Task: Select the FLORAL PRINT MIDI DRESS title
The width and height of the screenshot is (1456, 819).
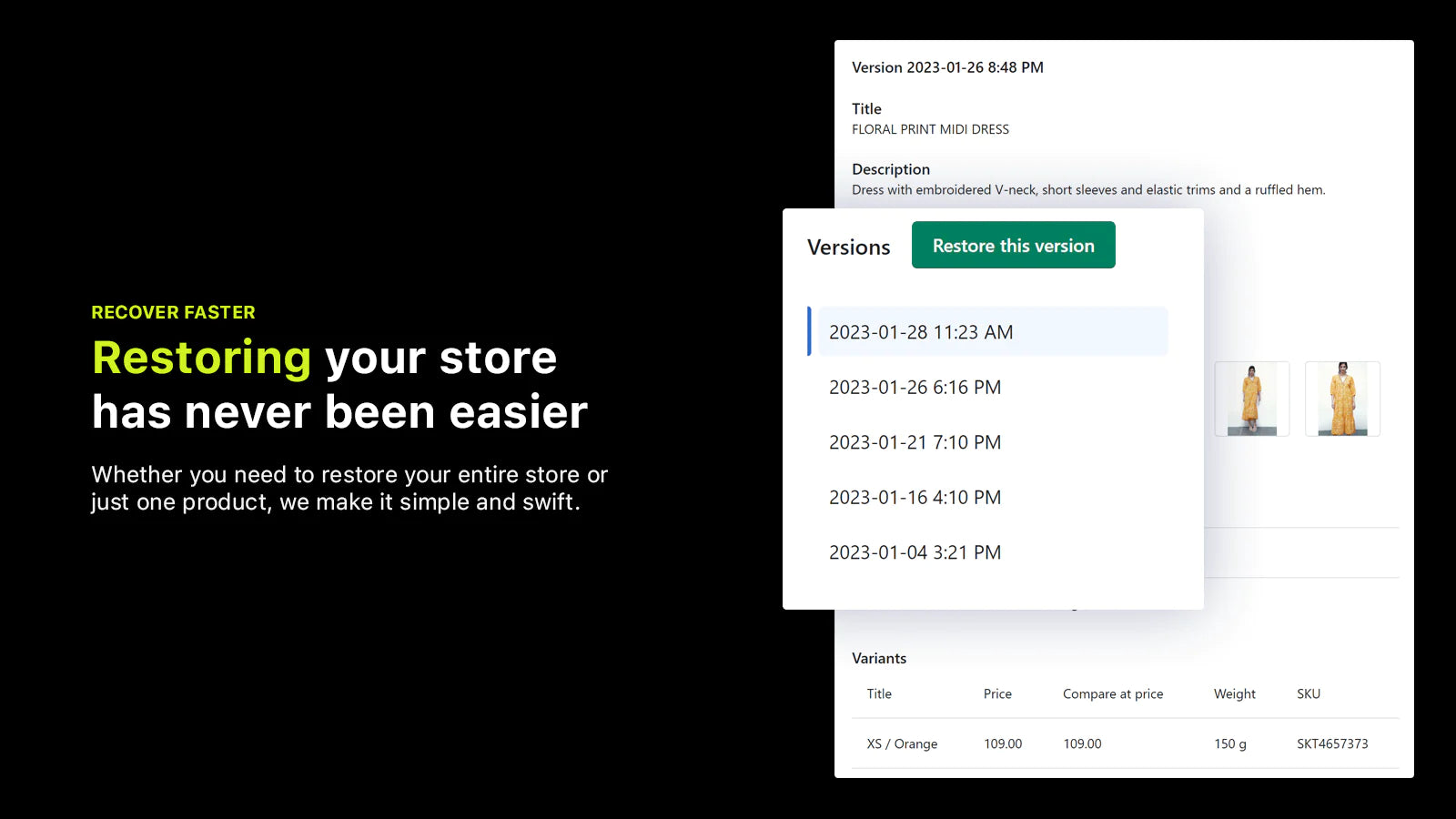Action: 930,128
